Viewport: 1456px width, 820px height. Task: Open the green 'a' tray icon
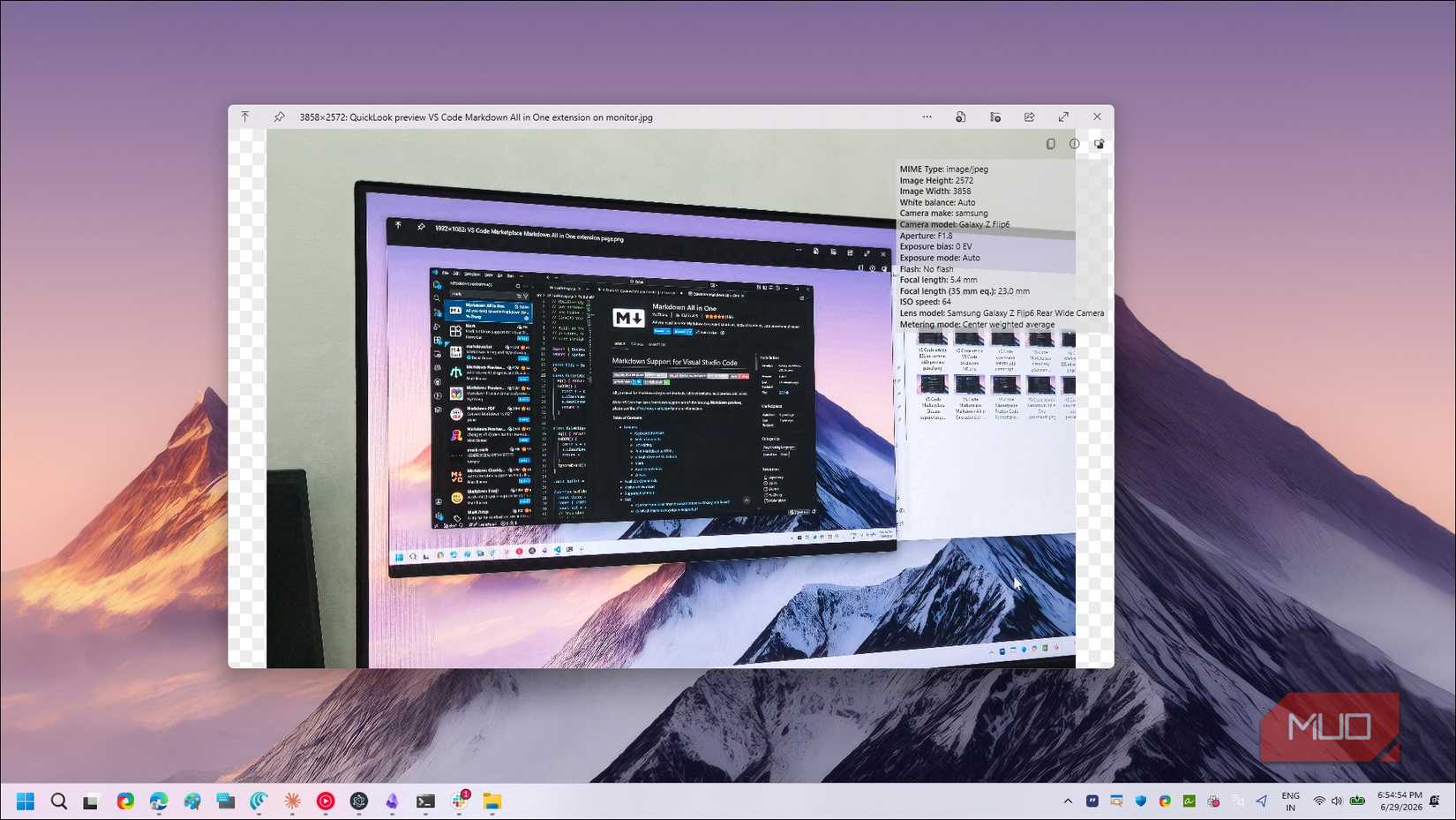point(1190,801)
